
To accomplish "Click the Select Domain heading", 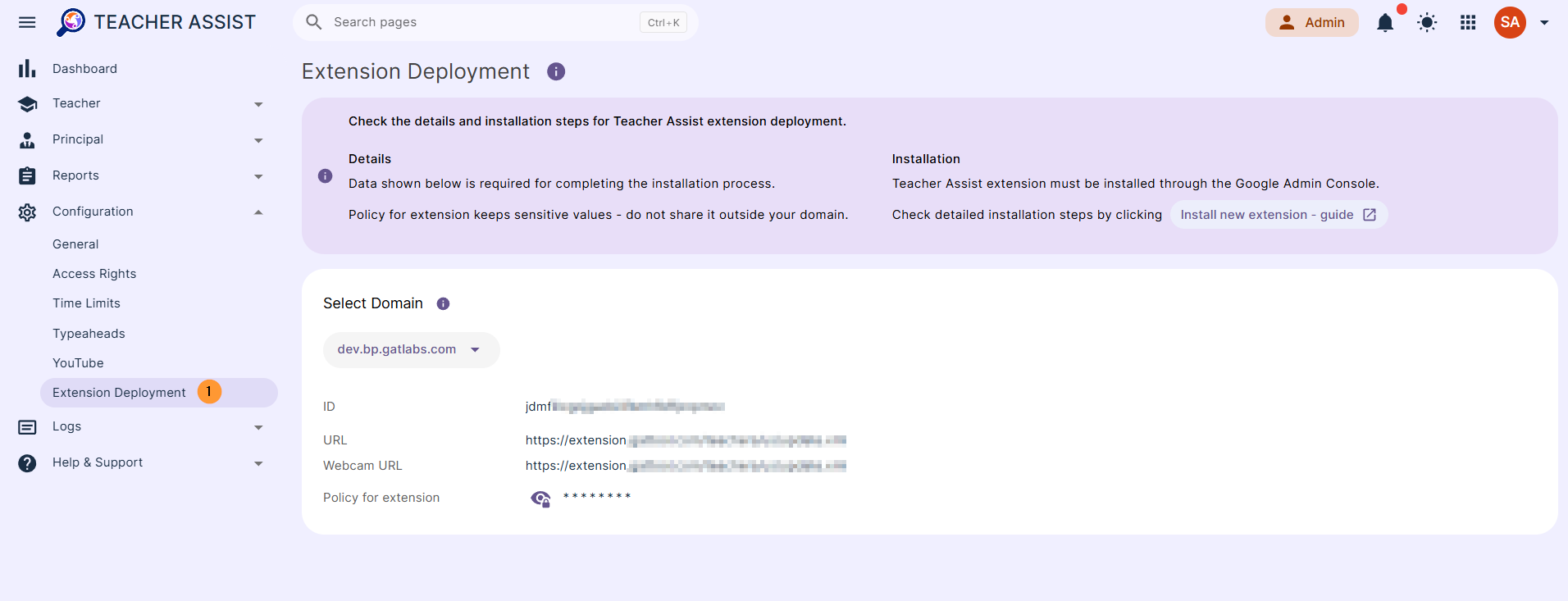I will [x=373, y=303].
